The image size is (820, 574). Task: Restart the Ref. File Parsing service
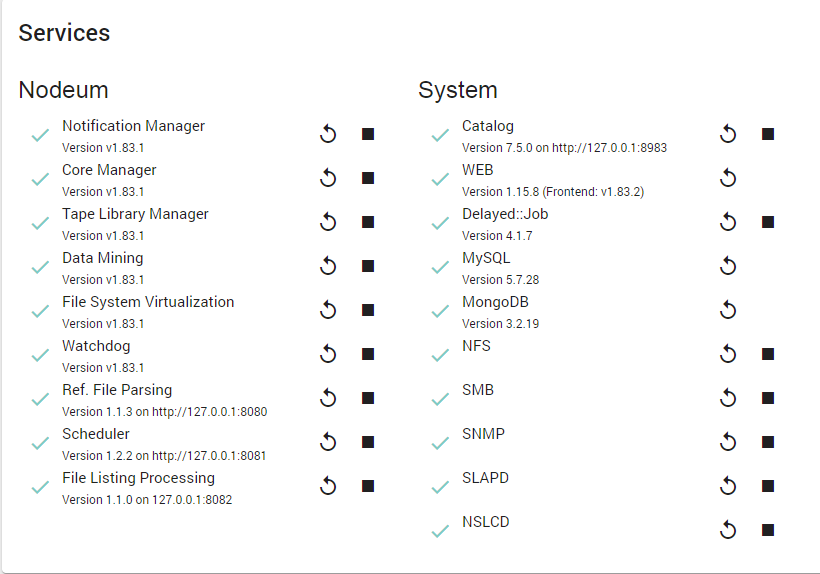tap(328, 398)
